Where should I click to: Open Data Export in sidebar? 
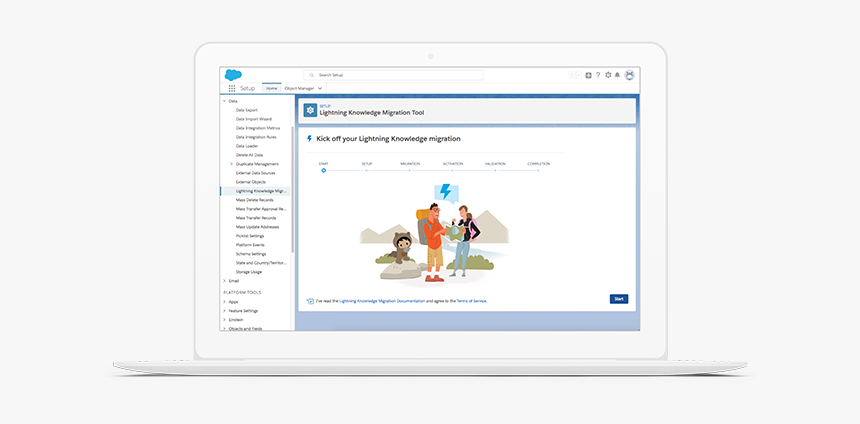coord(246,110)
